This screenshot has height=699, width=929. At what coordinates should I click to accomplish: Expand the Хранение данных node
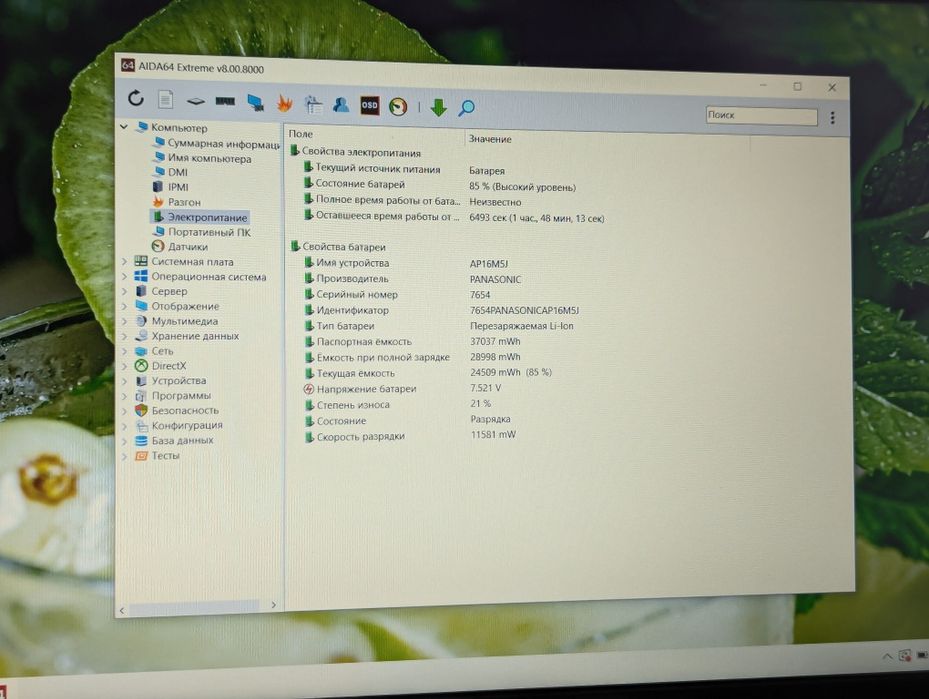124,336
